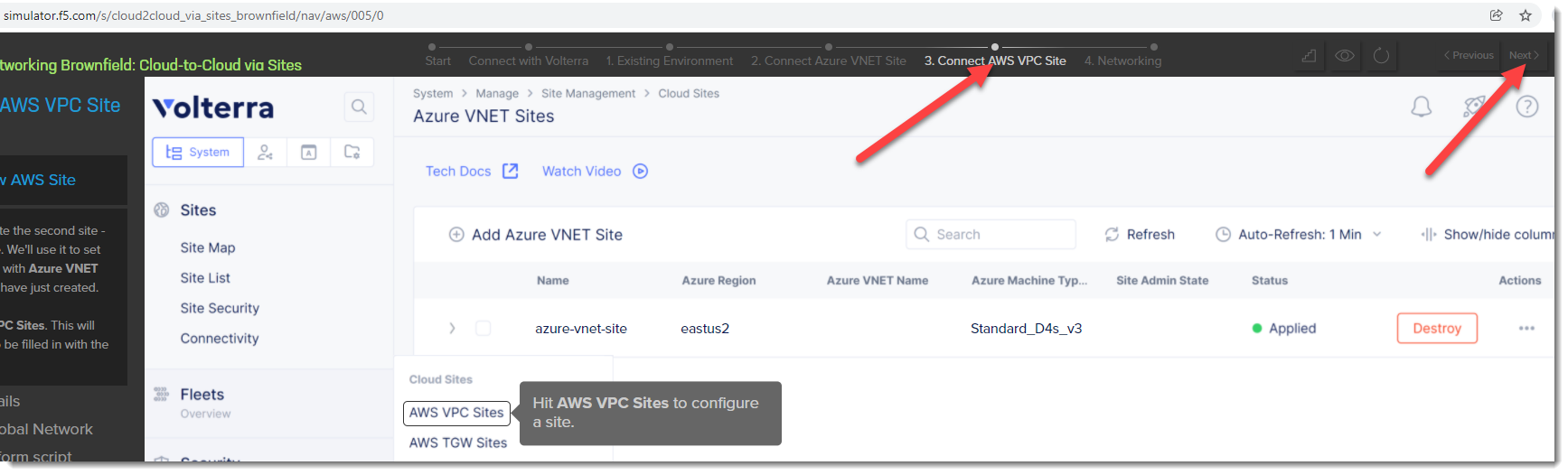The image size is (1568, 475).
Task: Click the Search input field in table toolbar
Action: point(991,235)
